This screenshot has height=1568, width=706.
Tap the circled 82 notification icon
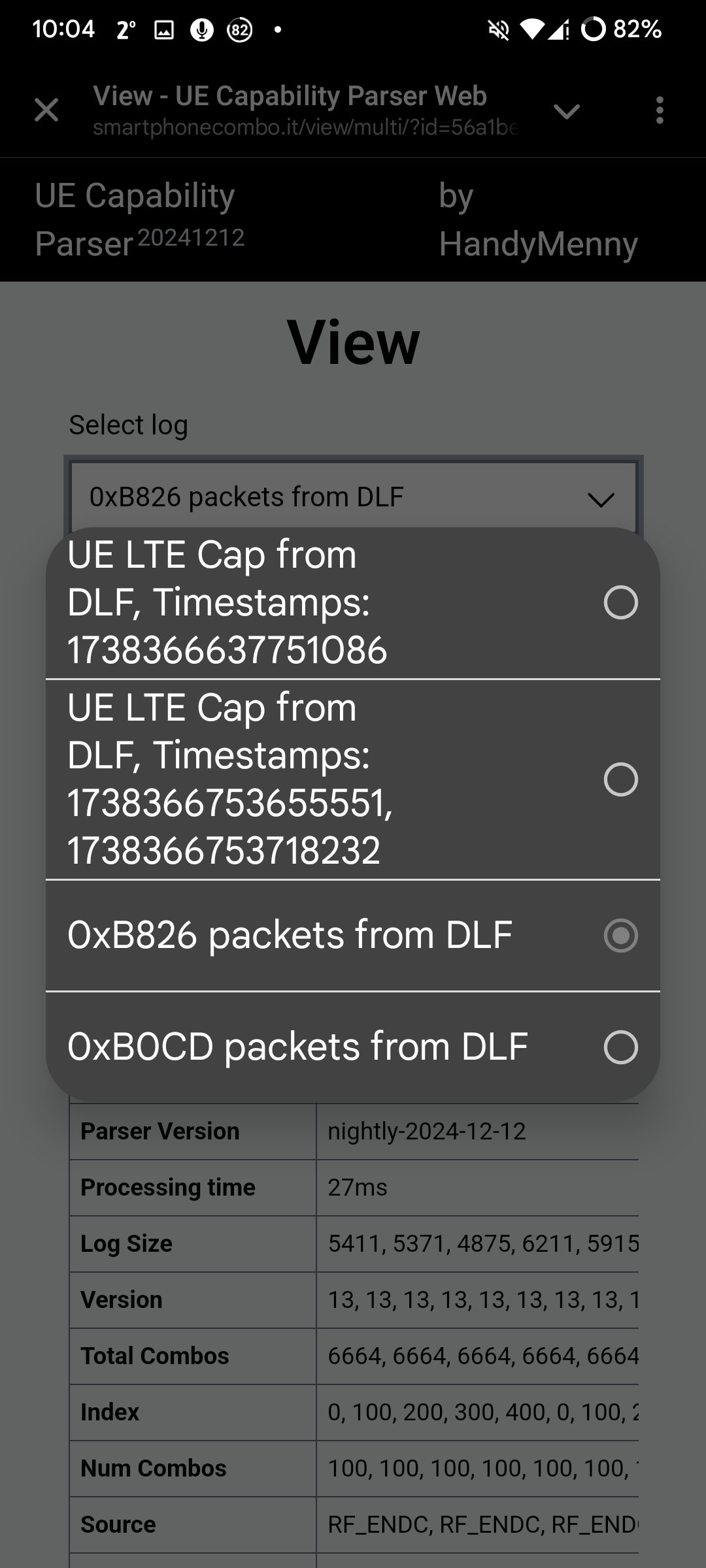[240, 29]
